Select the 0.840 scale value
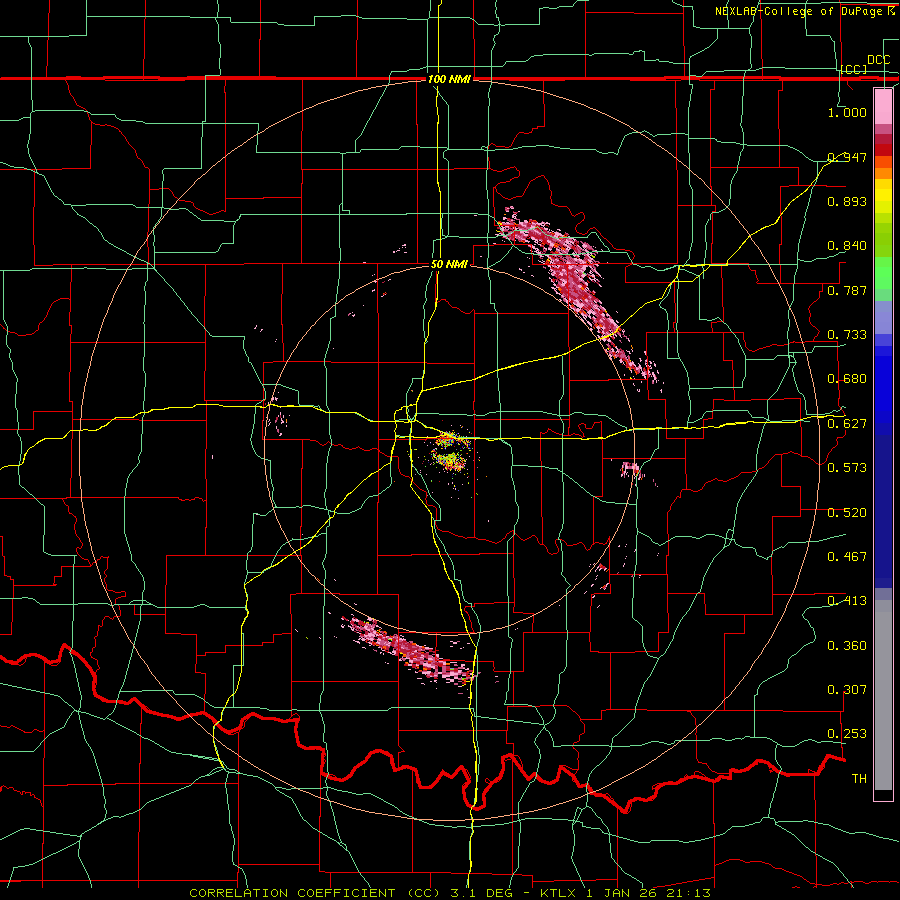900x900 pixels. [847, 246]
